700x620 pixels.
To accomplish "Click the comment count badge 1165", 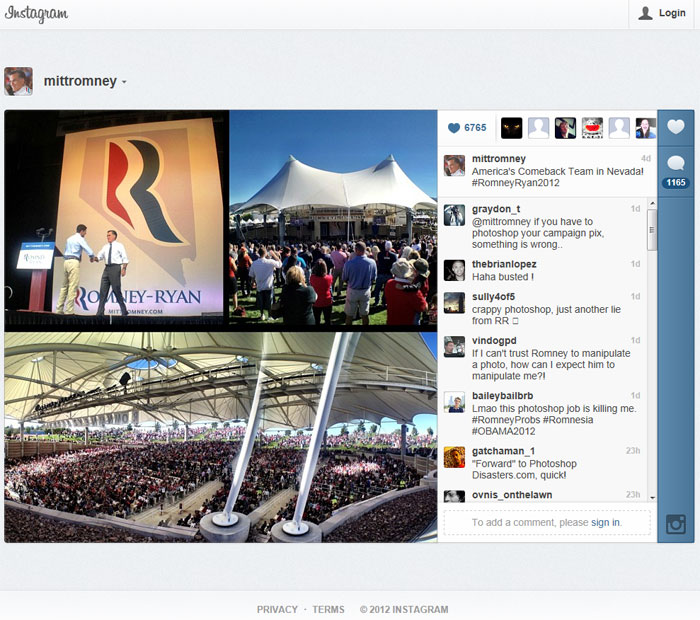I will 675,183.
